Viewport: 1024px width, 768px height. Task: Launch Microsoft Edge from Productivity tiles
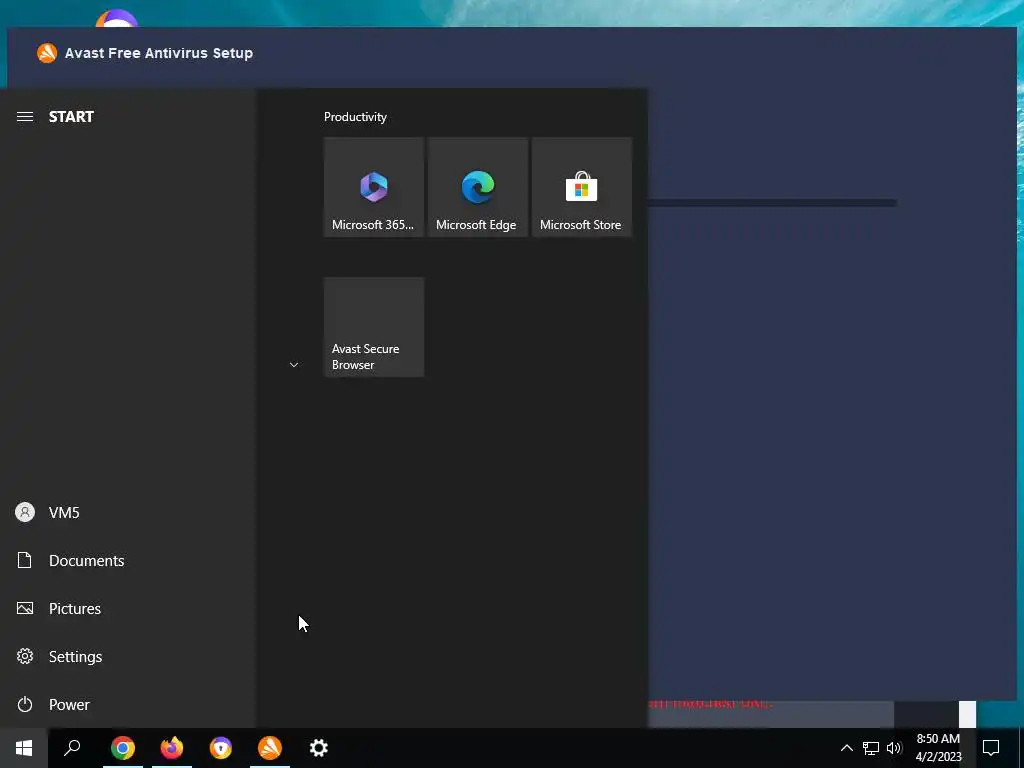pos(477,187)
